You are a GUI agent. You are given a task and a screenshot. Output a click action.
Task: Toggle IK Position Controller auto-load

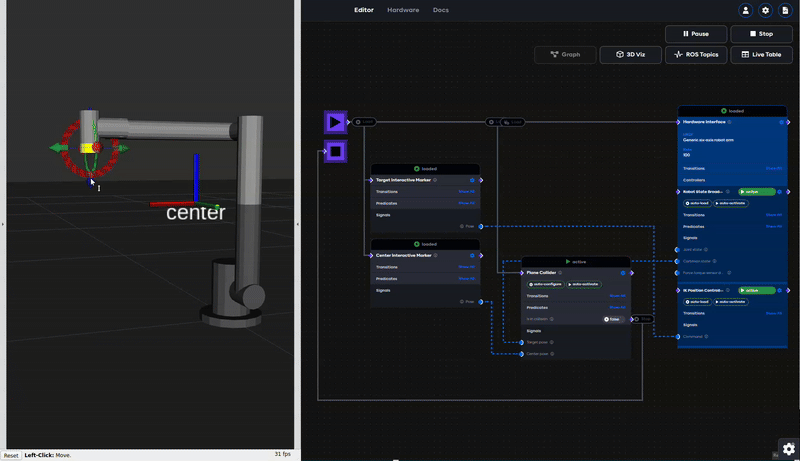(x=697, y=302)
